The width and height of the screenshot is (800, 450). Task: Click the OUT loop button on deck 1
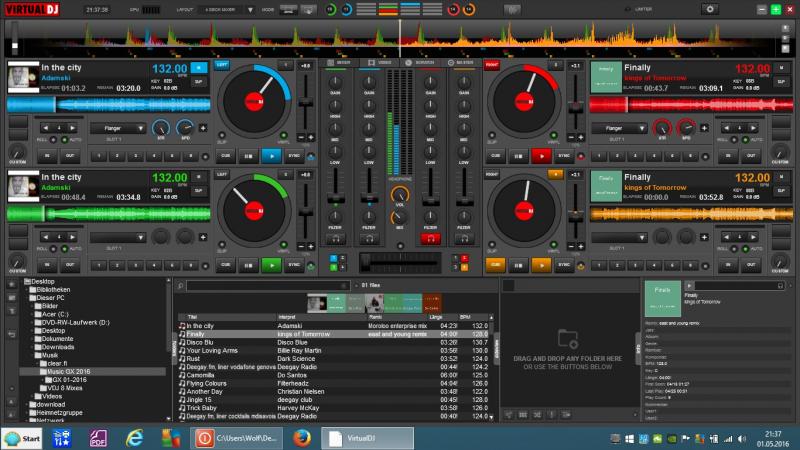(71, 155)
